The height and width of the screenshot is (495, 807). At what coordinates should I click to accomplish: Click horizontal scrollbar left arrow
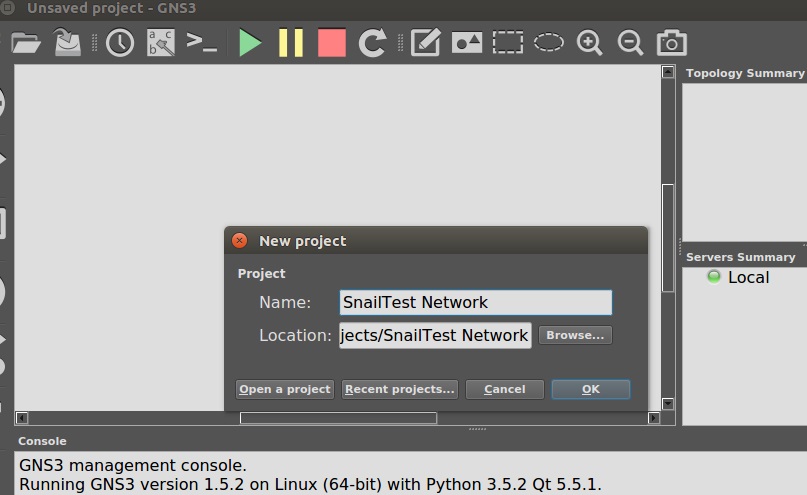point(22,418)
